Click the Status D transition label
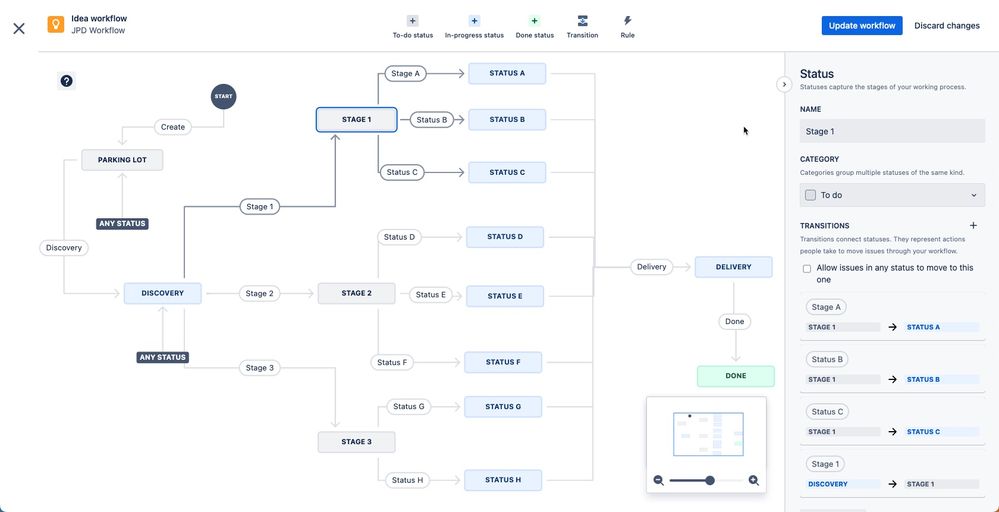The height and width of the screenshot is (512, 999). [399, 237]
